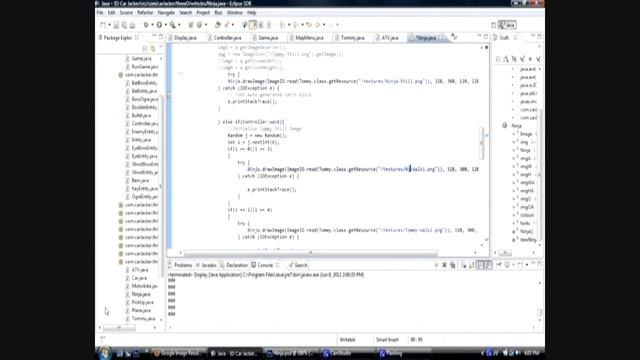Click Remove Launch in Console toolbar
640x360 pixels.
444,265
